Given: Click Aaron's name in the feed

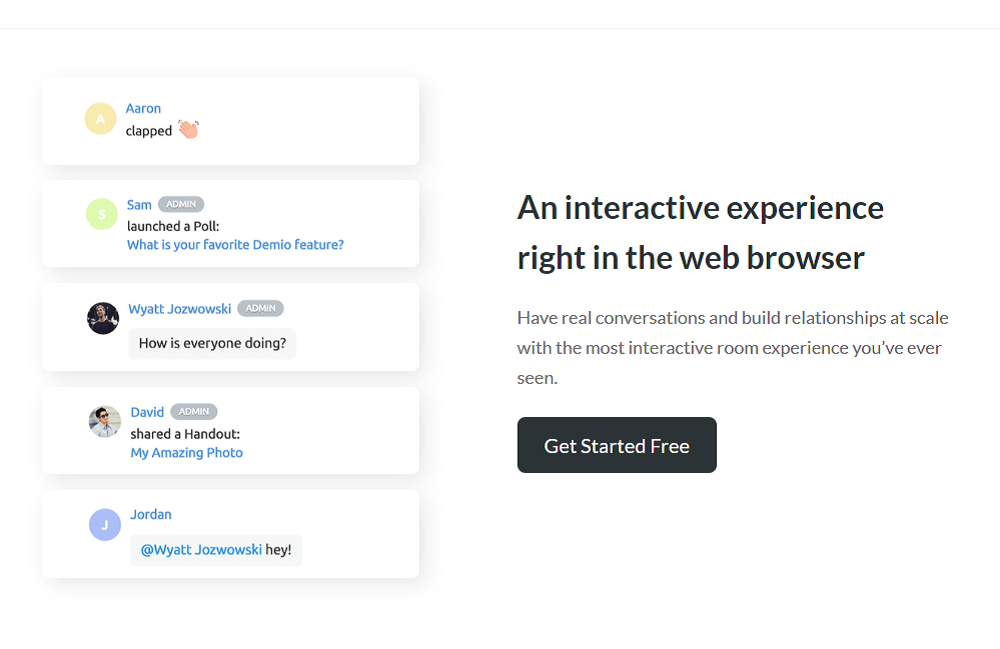Looking at the screenshot, I should pos(143,109).
